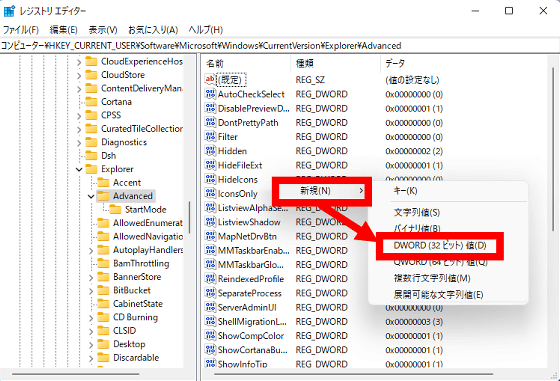Expand the CloudExperienceHost tree node
The height and width of the screenshot is (381, 560).
point(79,62)
